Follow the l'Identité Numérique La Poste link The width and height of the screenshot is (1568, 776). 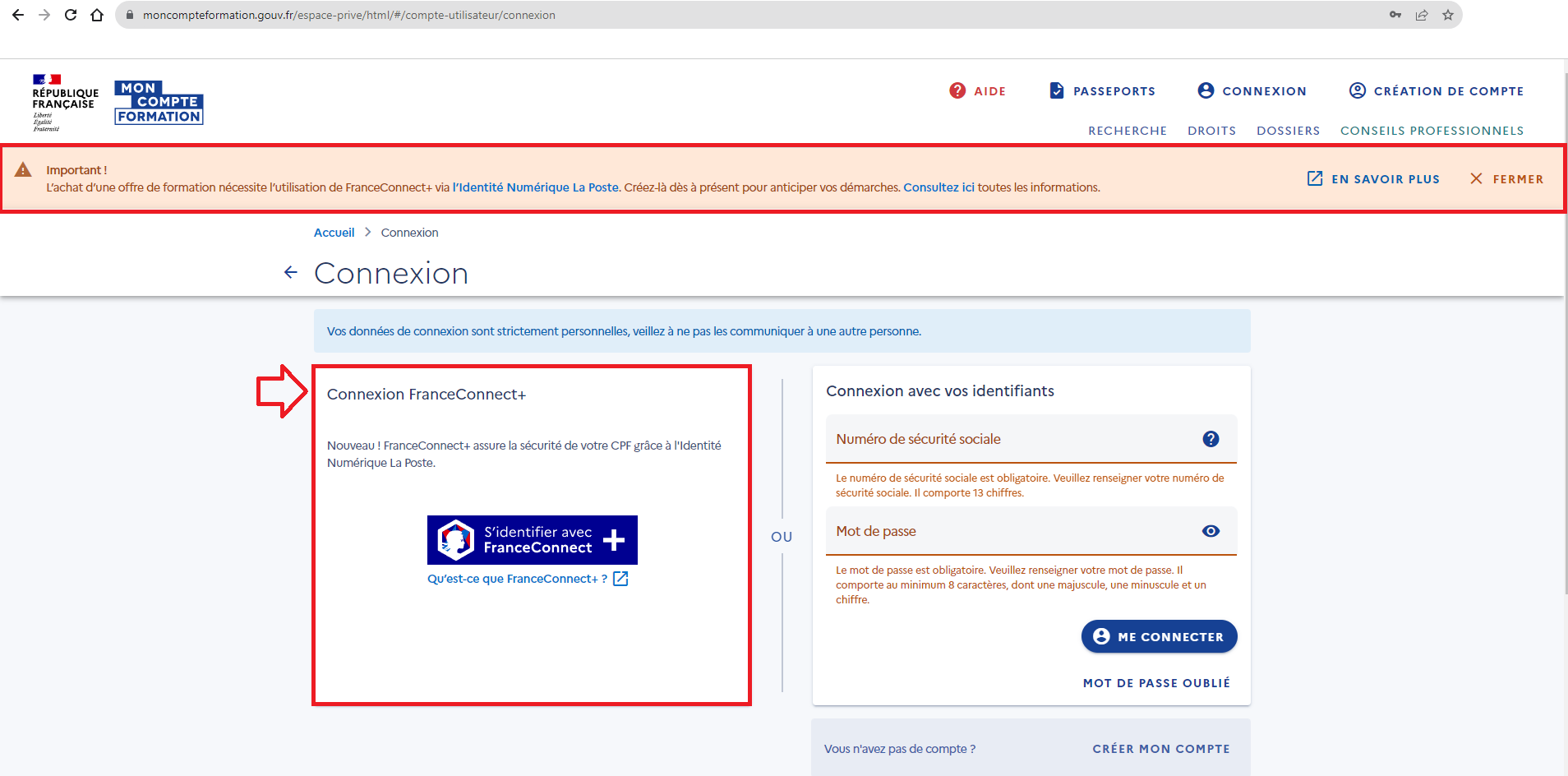(x=536, y=187)
